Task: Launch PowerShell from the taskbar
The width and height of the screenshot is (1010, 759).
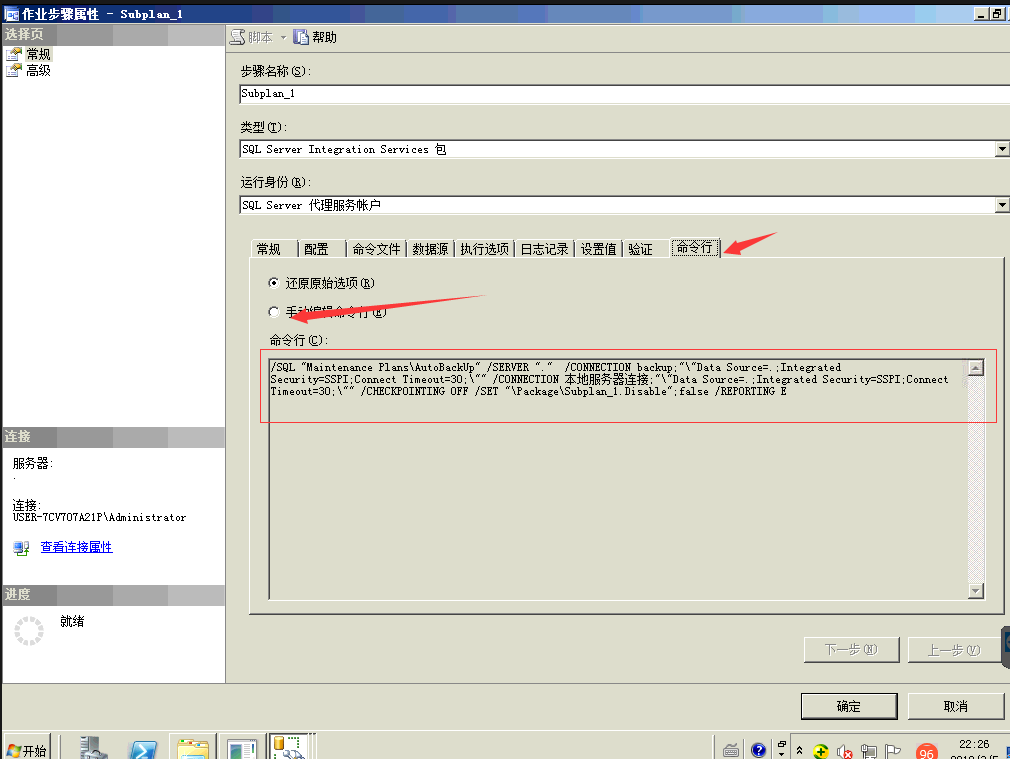Action: (142, 749)
